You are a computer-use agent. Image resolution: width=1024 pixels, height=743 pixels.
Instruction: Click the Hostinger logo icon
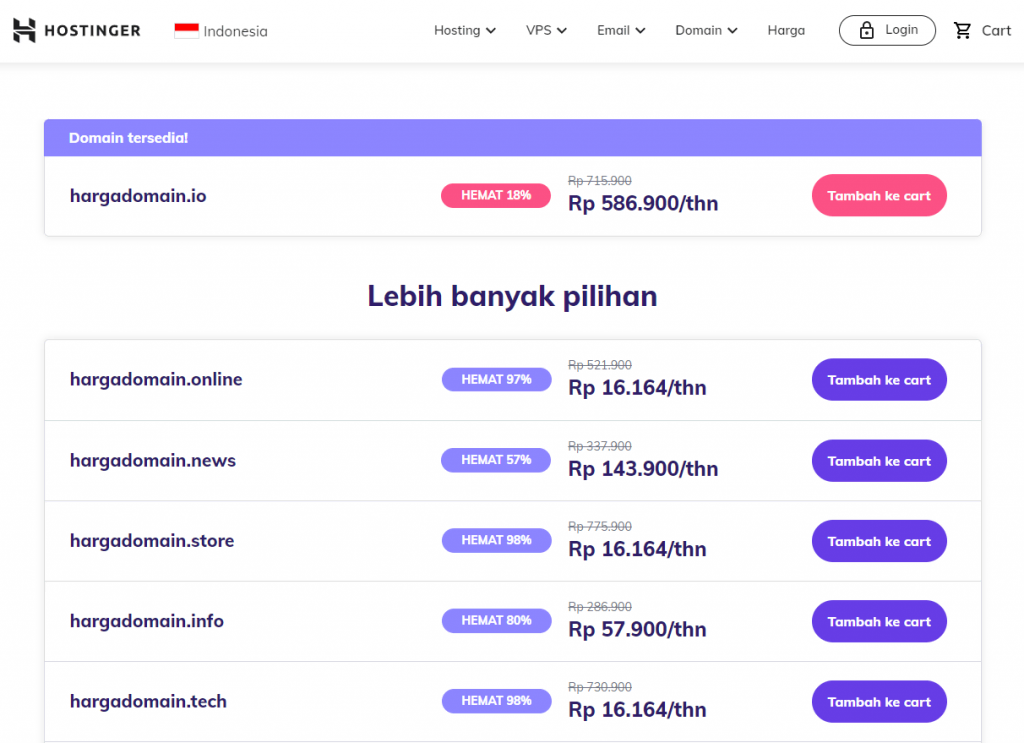tap(25, 31)
